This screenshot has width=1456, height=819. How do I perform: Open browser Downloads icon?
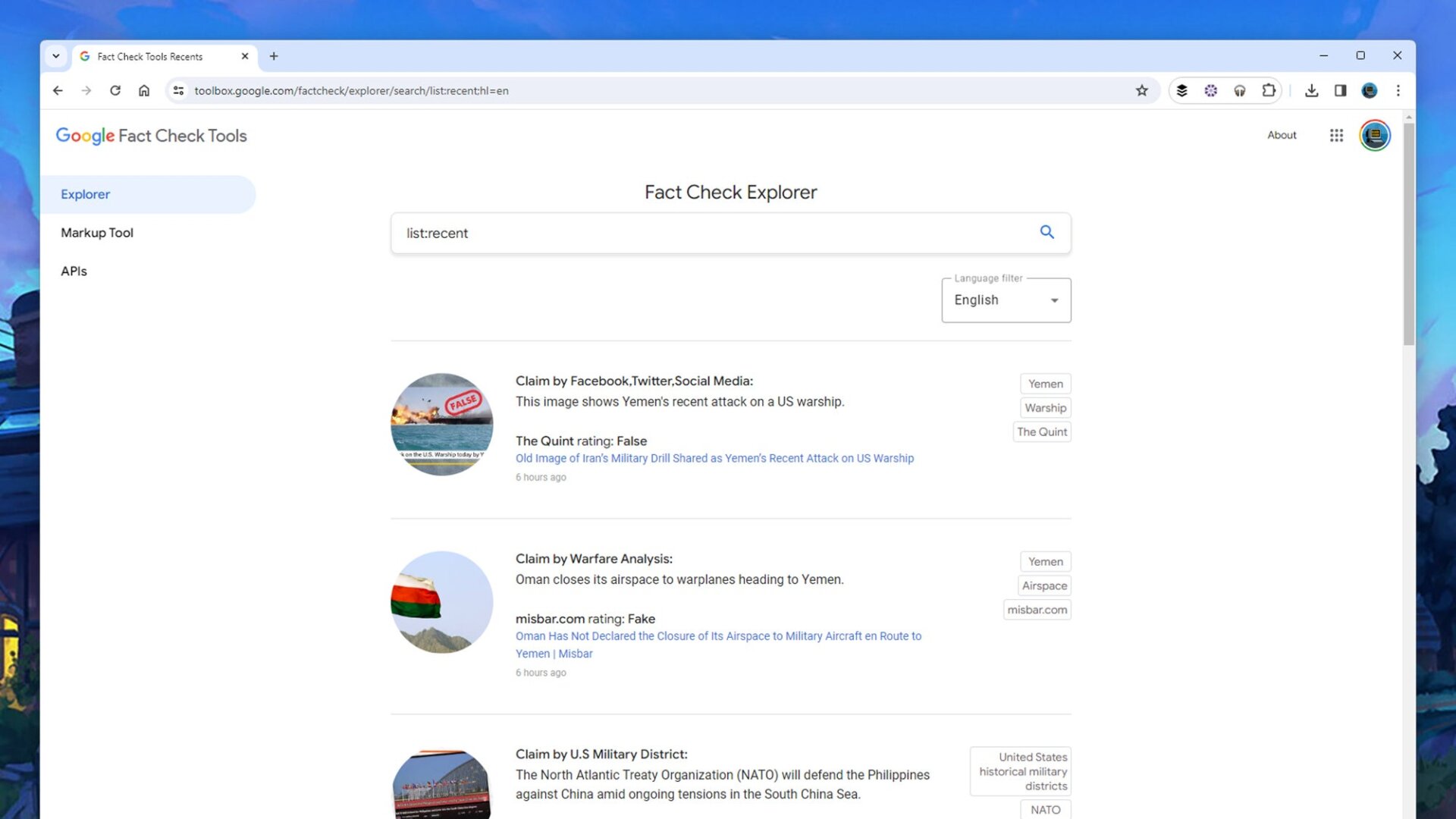click(x=1311, y=91)
